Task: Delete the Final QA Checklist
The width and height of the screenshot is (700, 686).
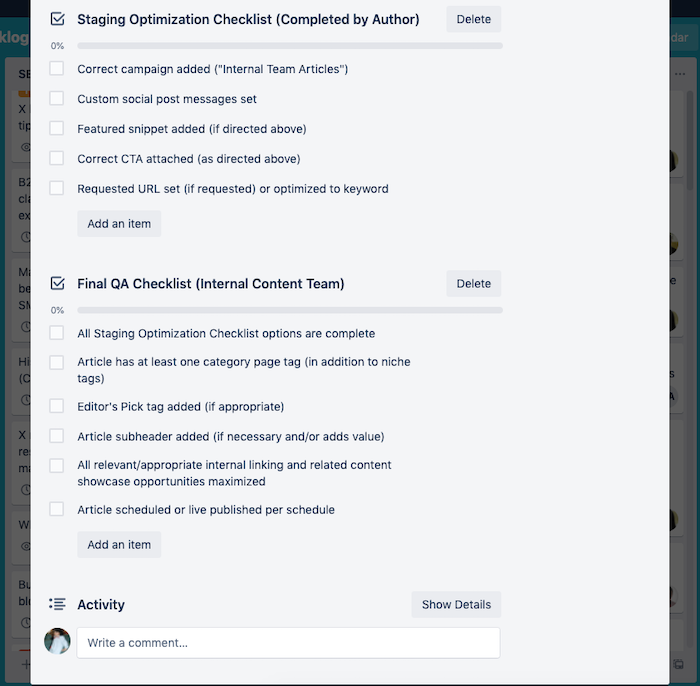Action: coord(474,283)
